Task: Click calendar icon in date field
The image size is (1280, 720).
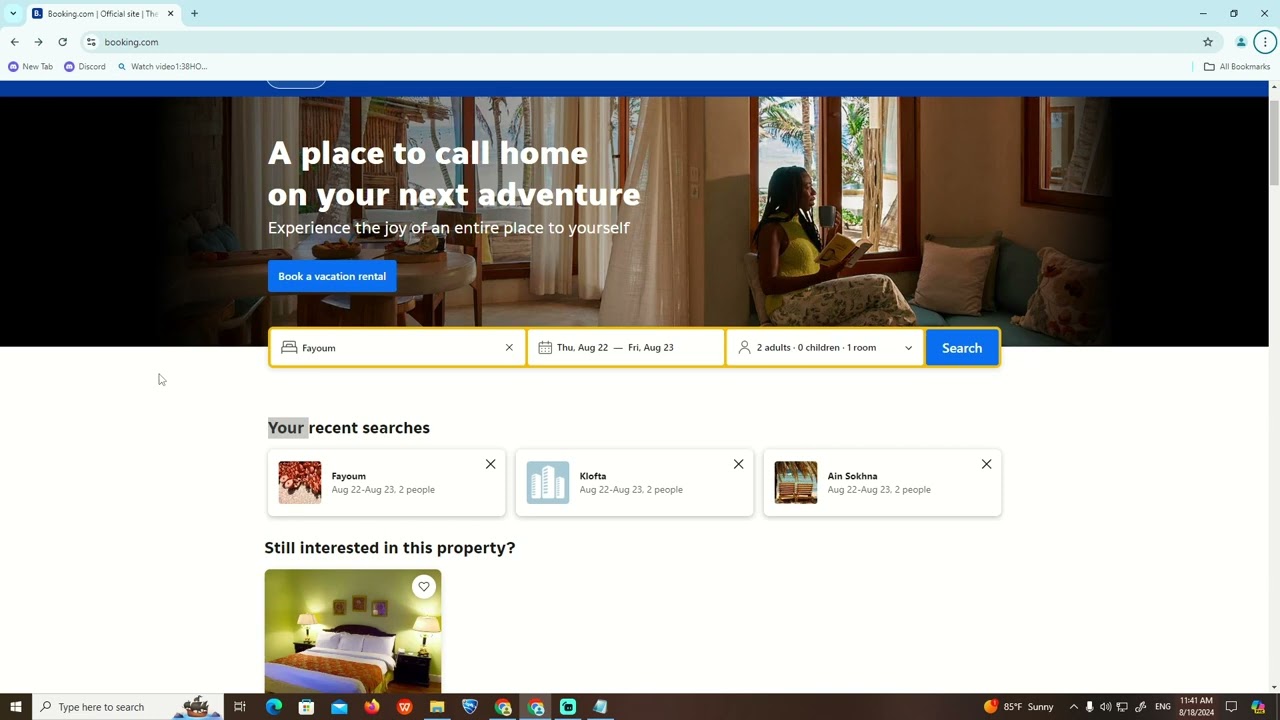Action: tap(545, 347)
